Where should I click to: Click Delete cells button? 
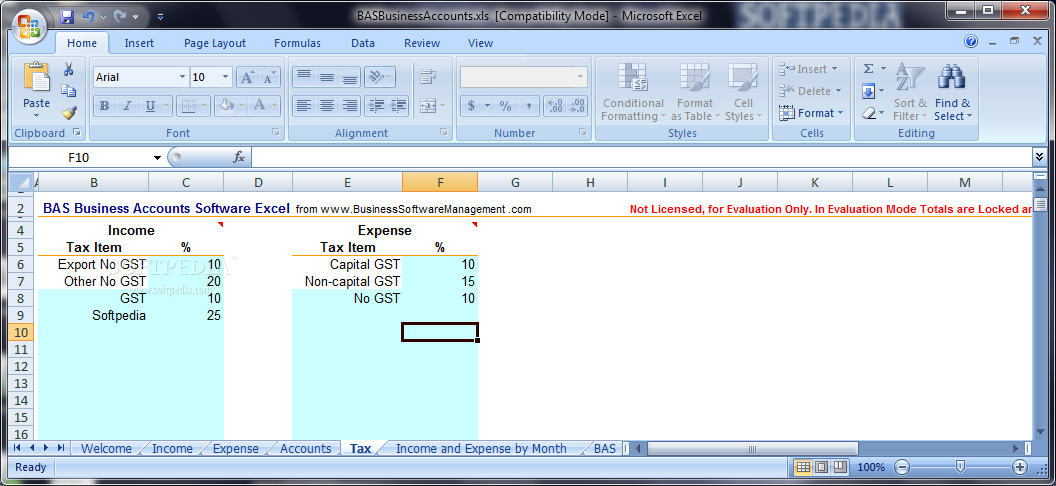811,91
